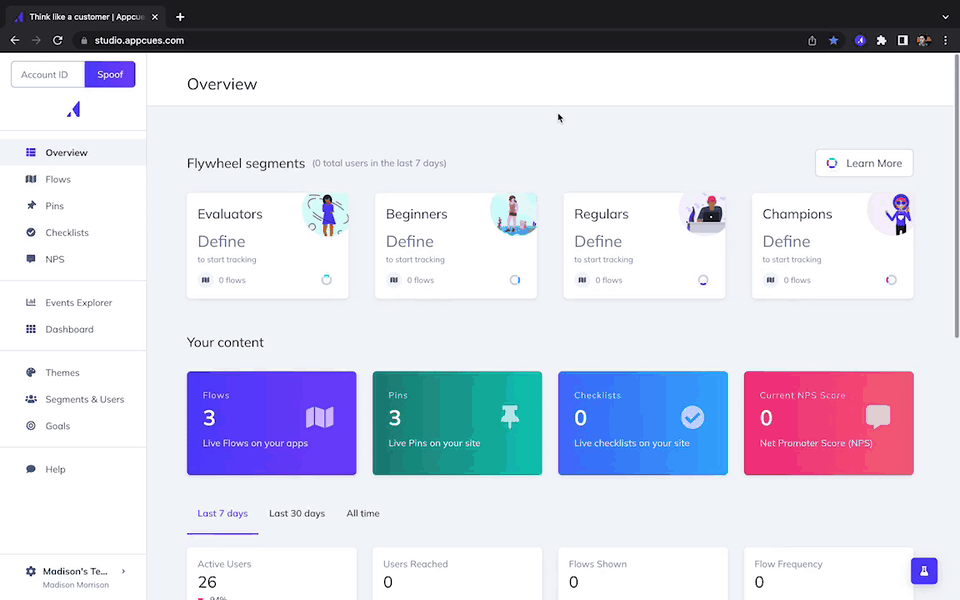Click the share icon in the address bar
The image size is (960, 600).
point(812,40)
